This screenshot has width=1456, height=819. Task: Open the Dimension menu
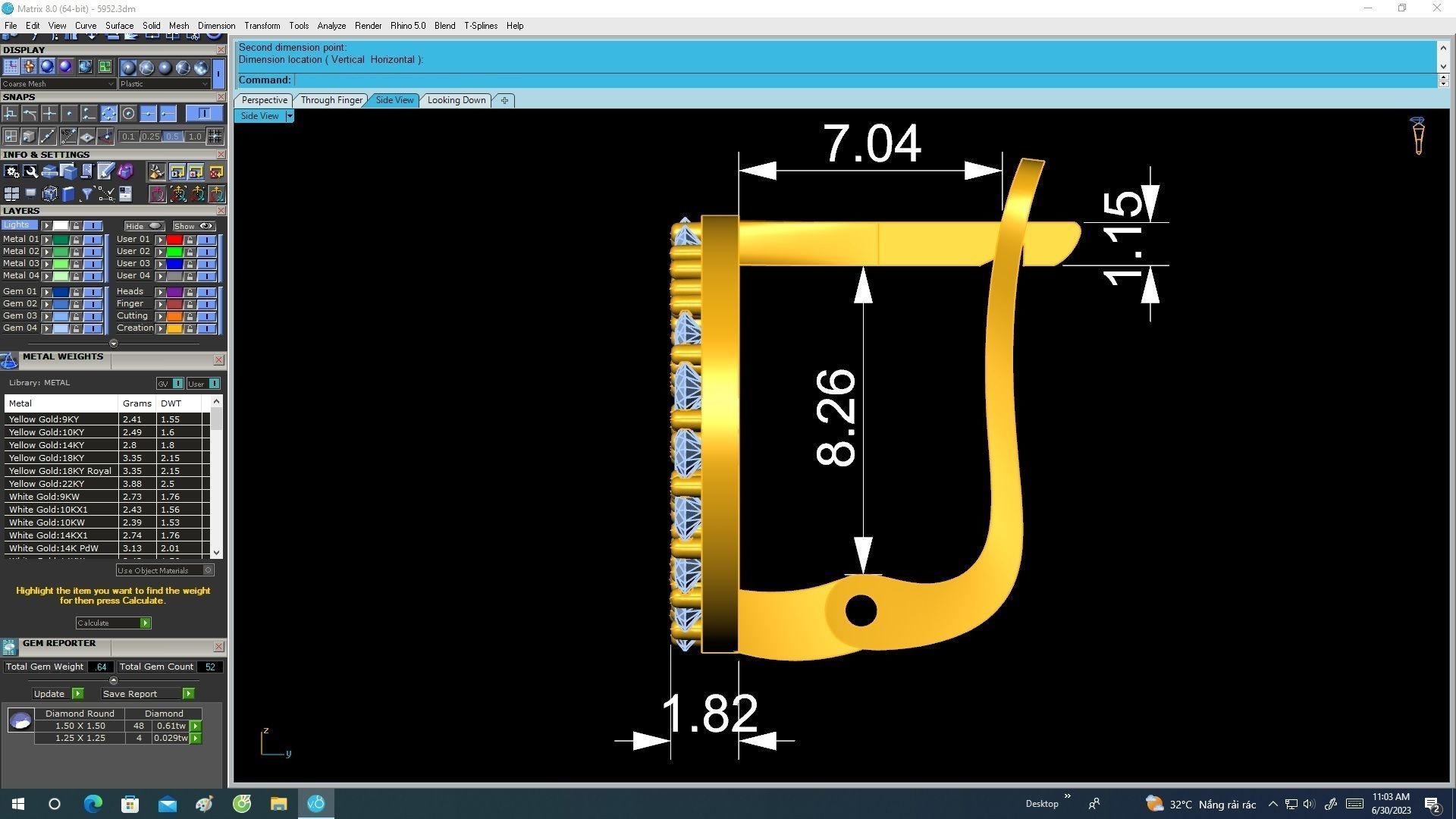[216, 26]
